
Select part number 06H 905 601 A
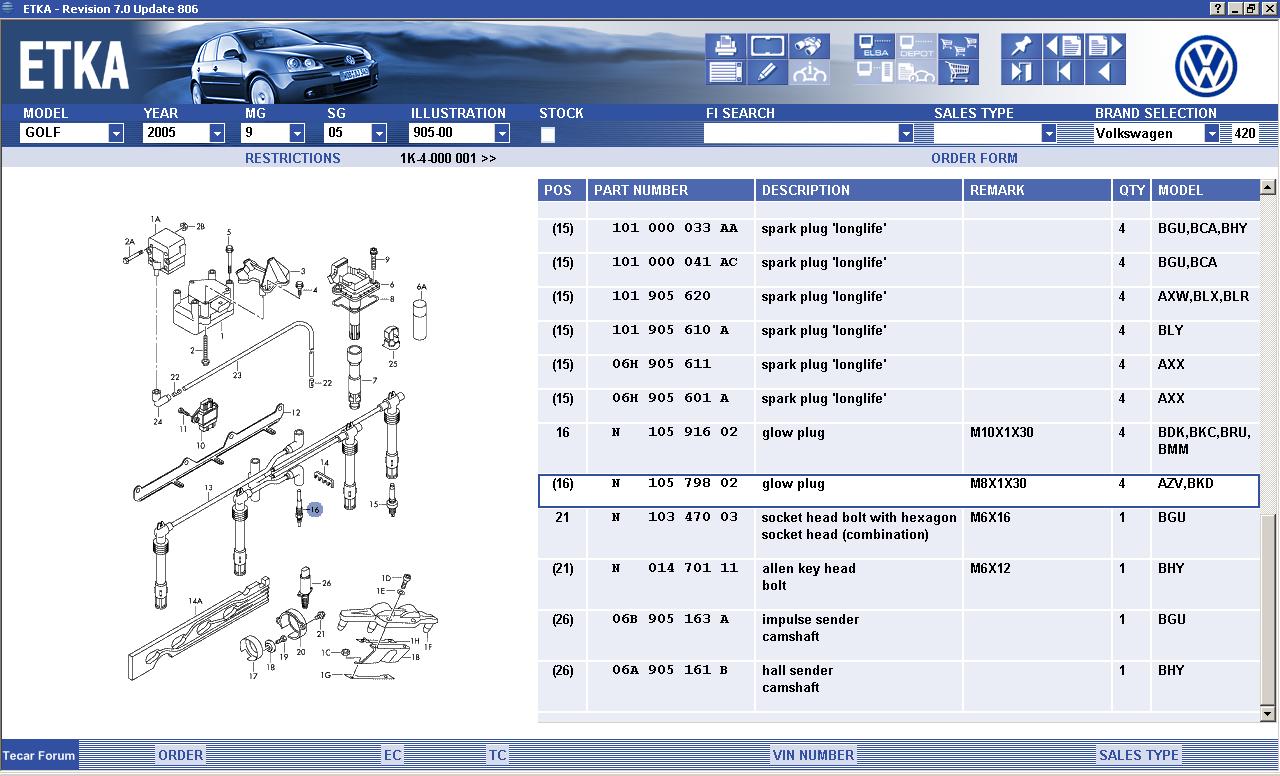tap(670, 398)
